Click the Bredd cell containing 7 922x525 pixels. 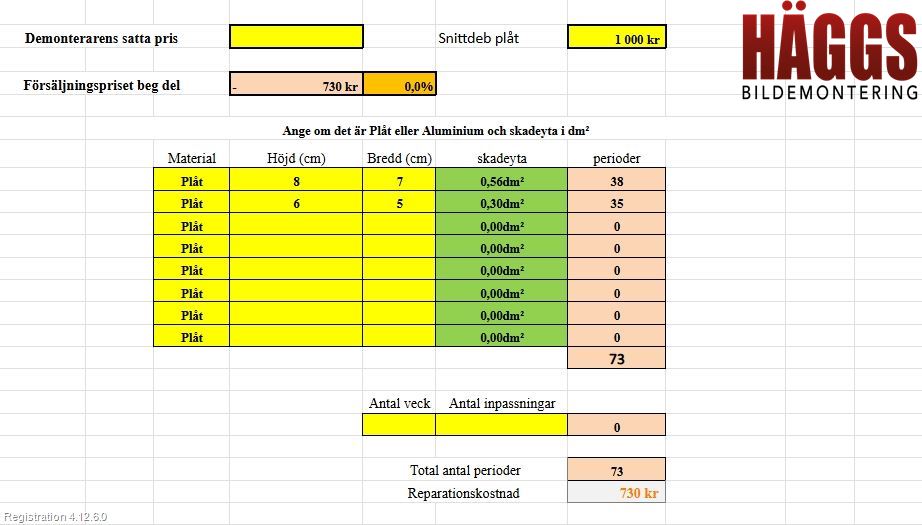coord(399,179)
